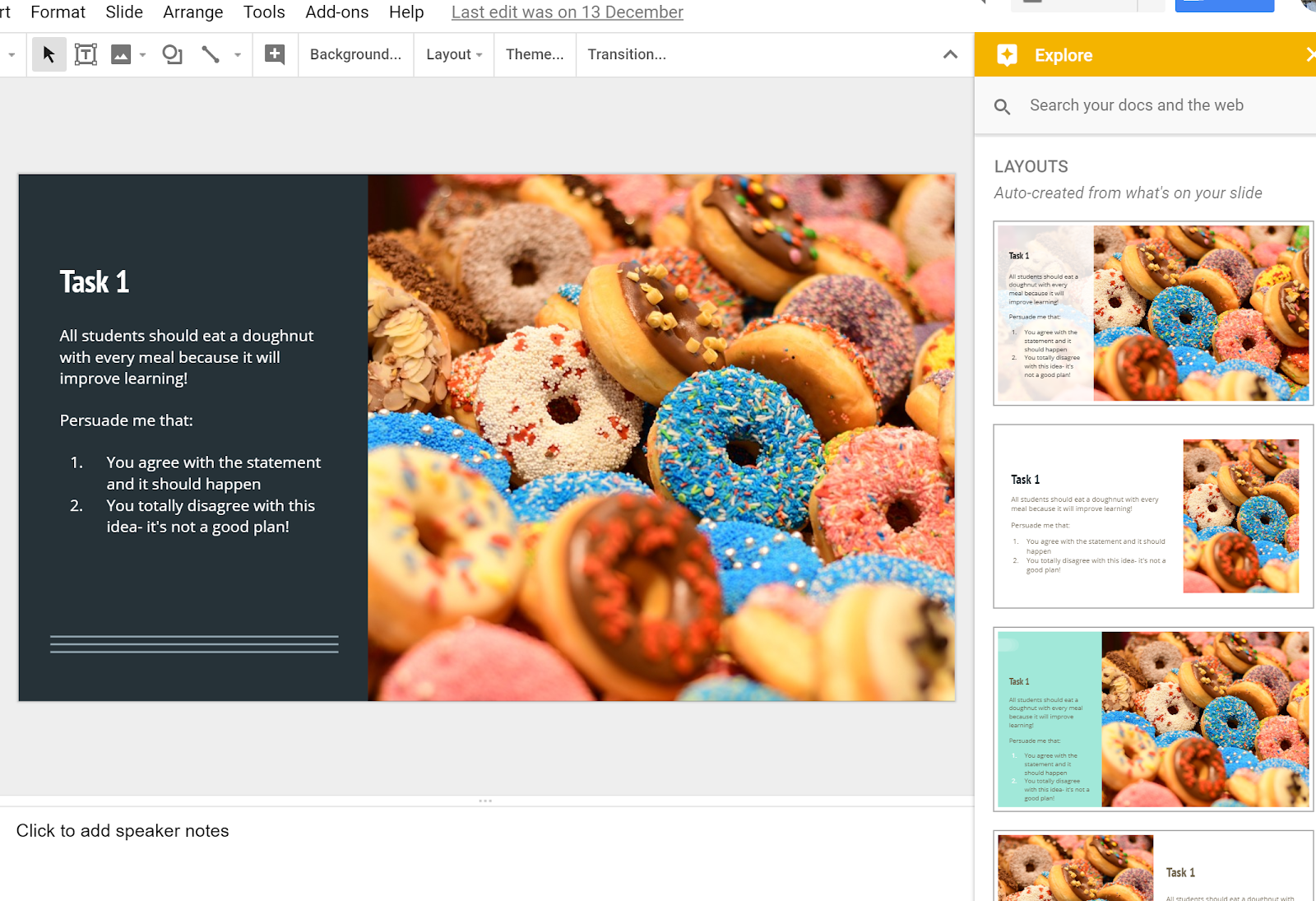
Task: Click the Task 1 slide title
Action: 95,282
